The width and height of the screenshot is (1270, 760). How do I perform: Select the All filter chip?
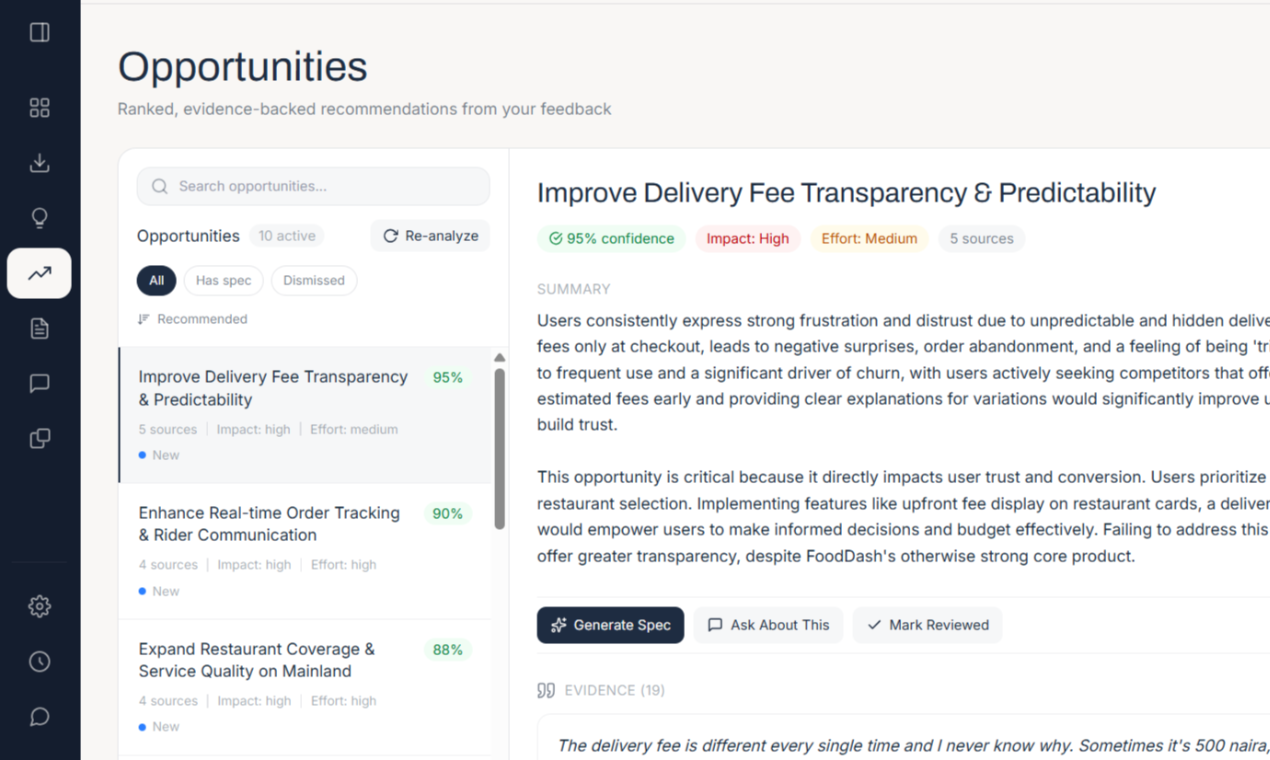point(156,281)
